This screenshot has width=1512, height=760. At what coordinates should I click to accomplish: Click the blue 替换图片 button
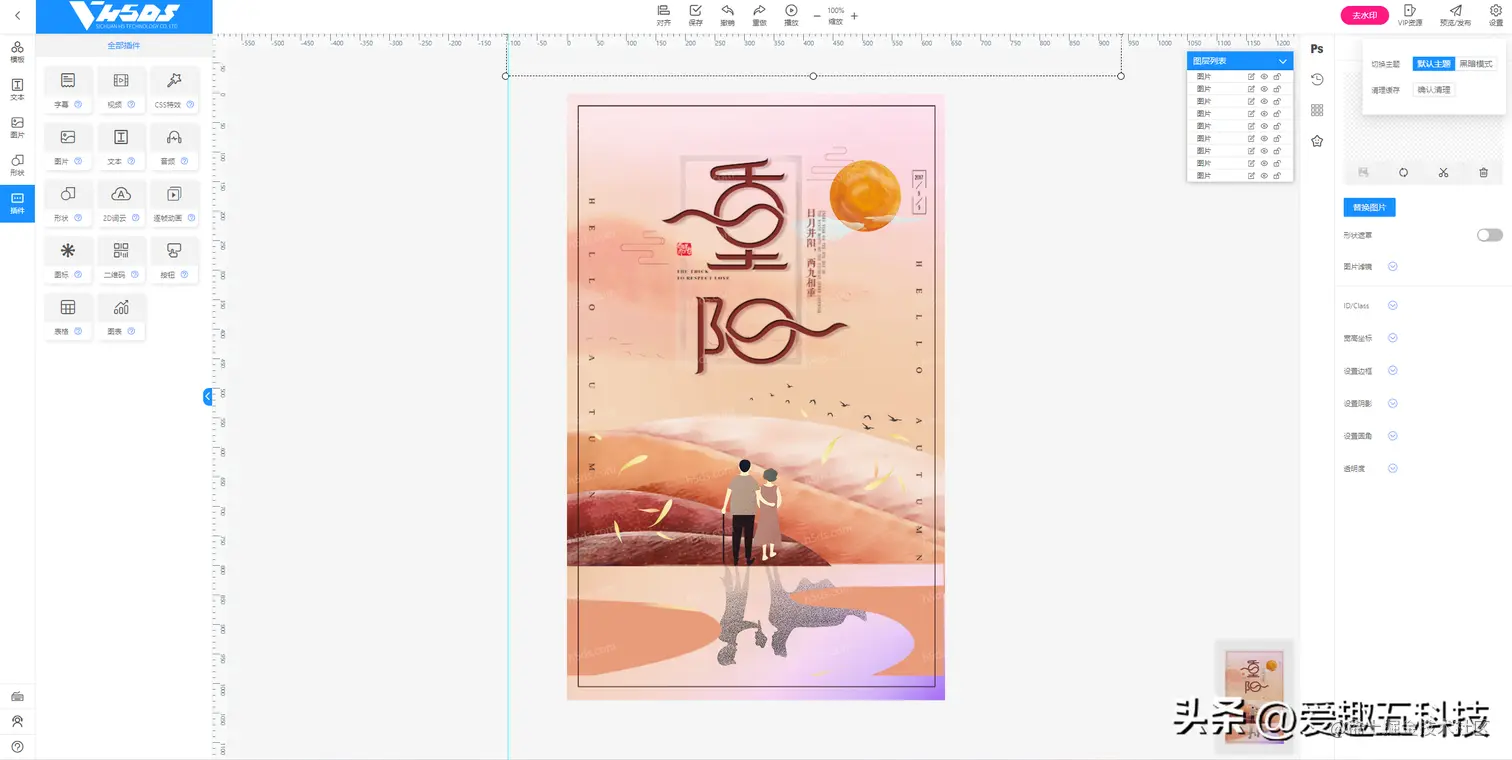point(1369,207)
